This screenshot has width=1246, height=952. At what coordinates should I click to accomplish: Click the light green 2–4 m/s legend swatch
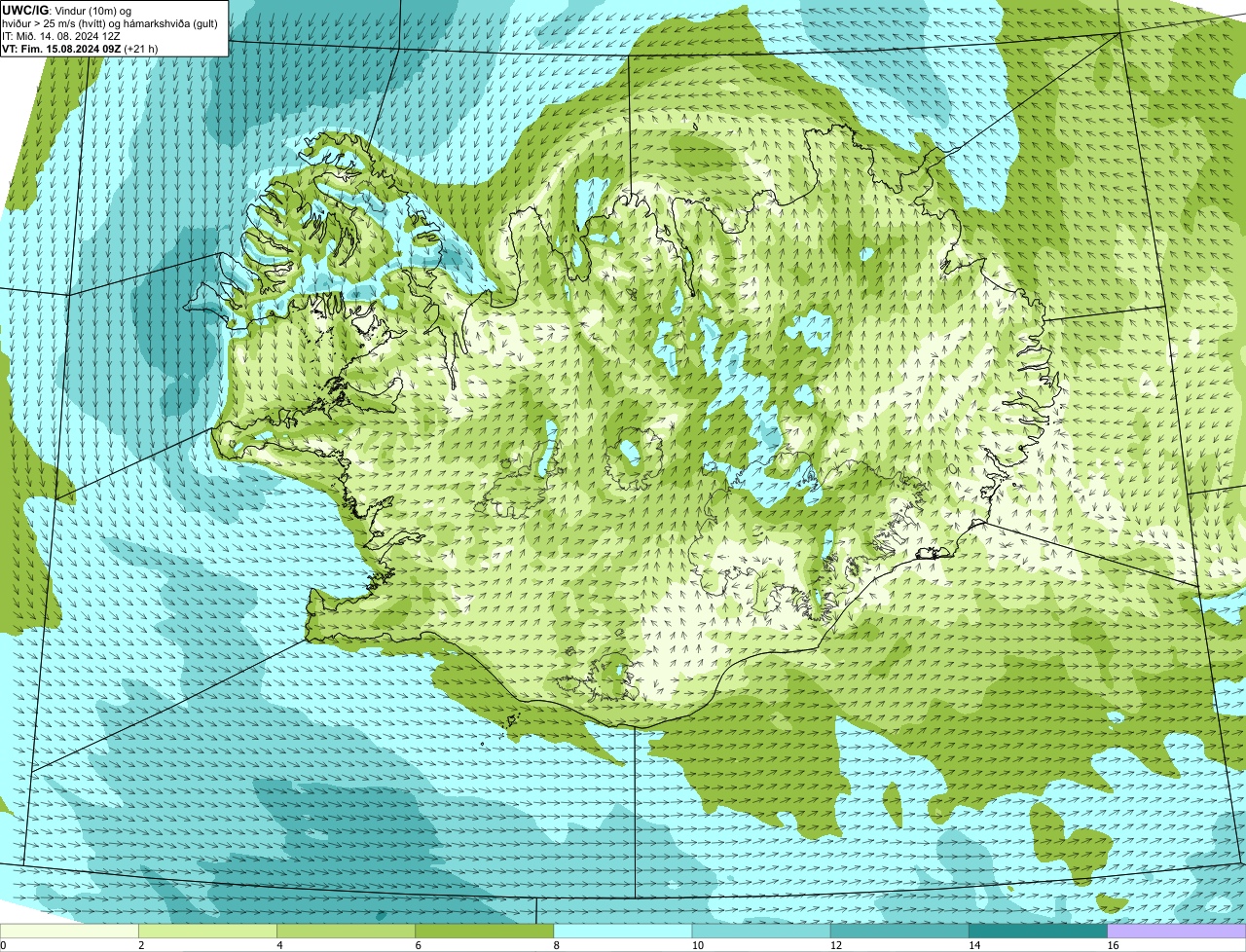[x=208, y=932]
